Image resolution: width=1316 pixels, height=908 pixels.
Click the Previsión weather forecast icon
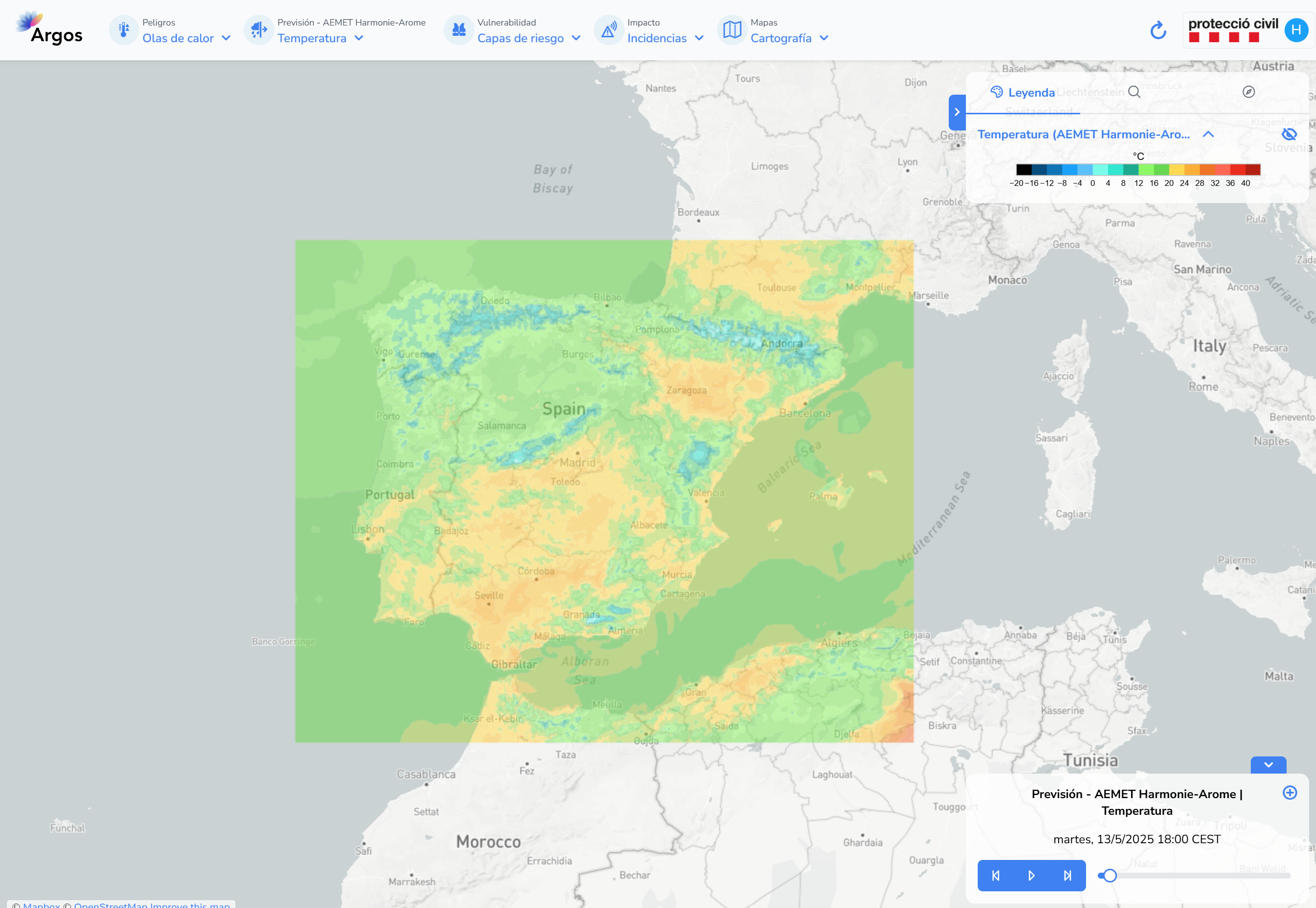coord(259,29)
